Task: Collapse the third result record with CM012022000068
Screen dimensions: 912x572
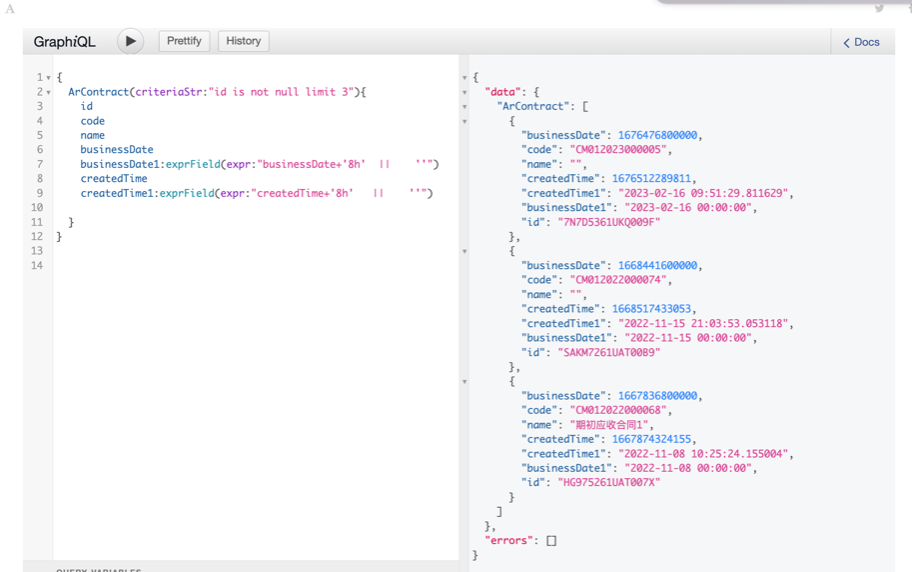Action: coord(464,382)
